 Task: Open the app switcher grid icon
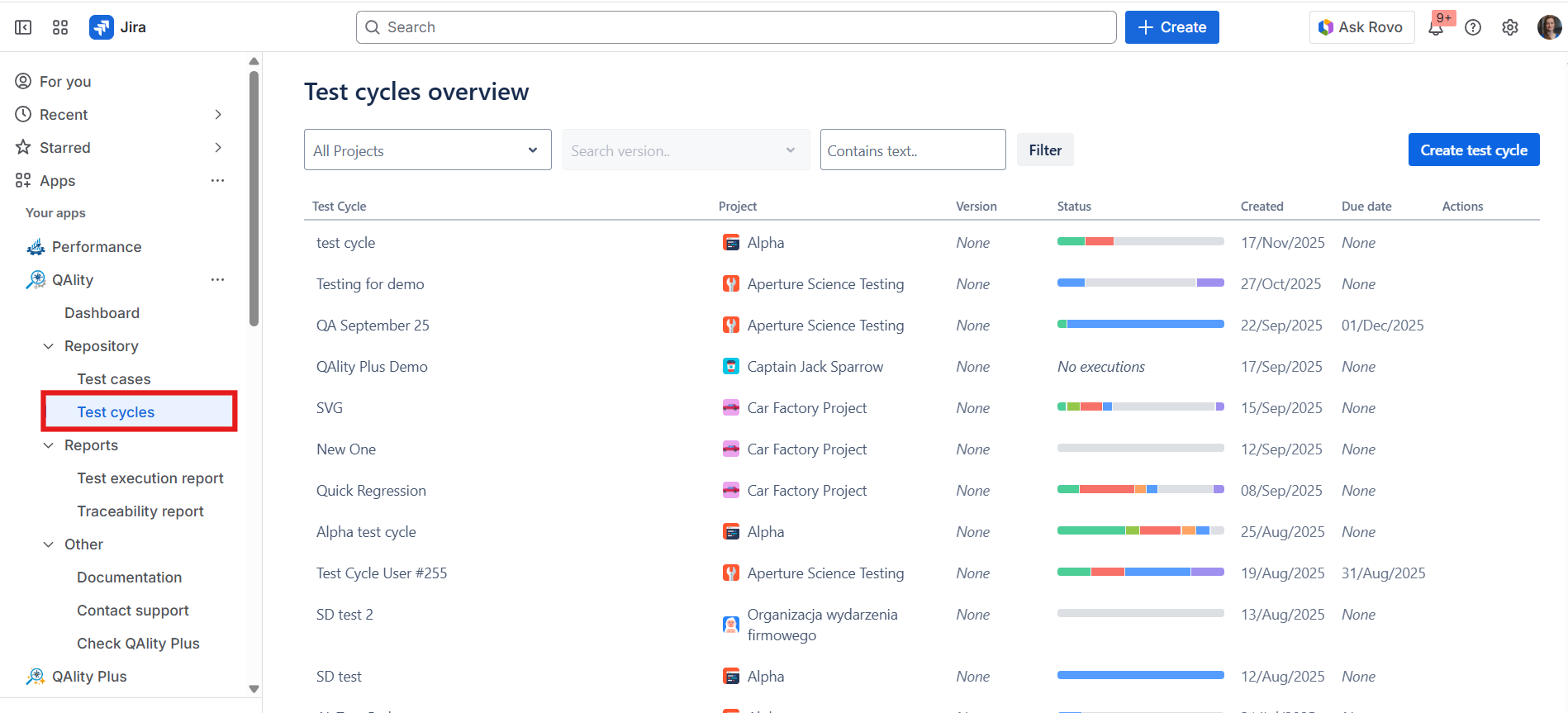[60, 27]
